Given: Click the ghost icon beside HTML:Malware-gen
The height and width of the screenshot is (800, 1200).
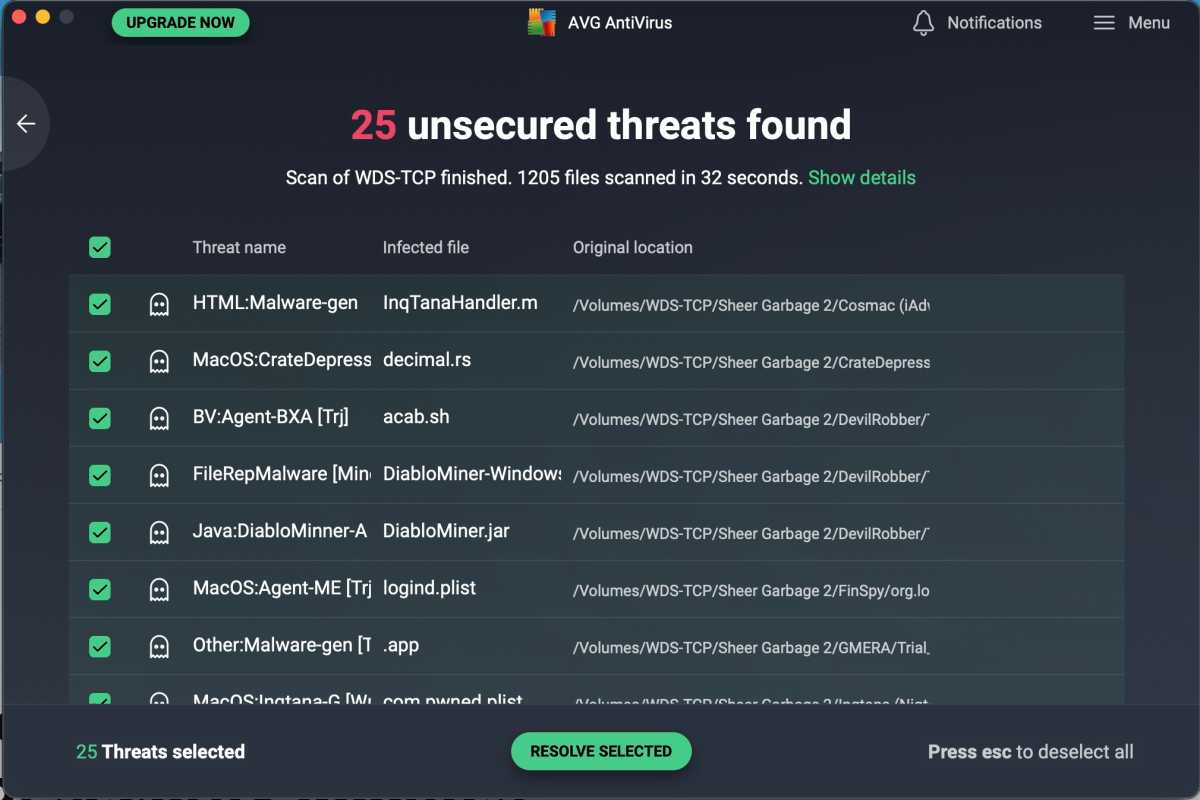Looking at the screenshot, I should pos(158,304).
